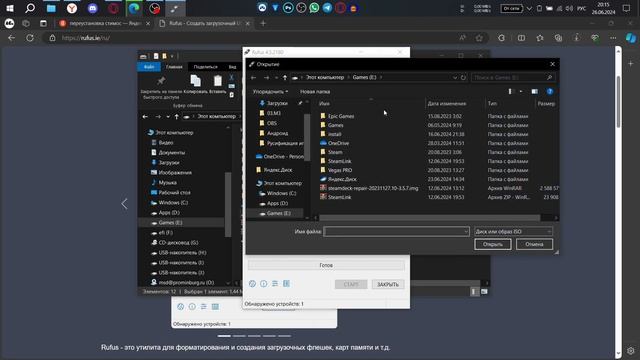Refresh the Games (E:) folder in dialog
Viewport: 640px width, 360px height.
[x=463, y=78]
